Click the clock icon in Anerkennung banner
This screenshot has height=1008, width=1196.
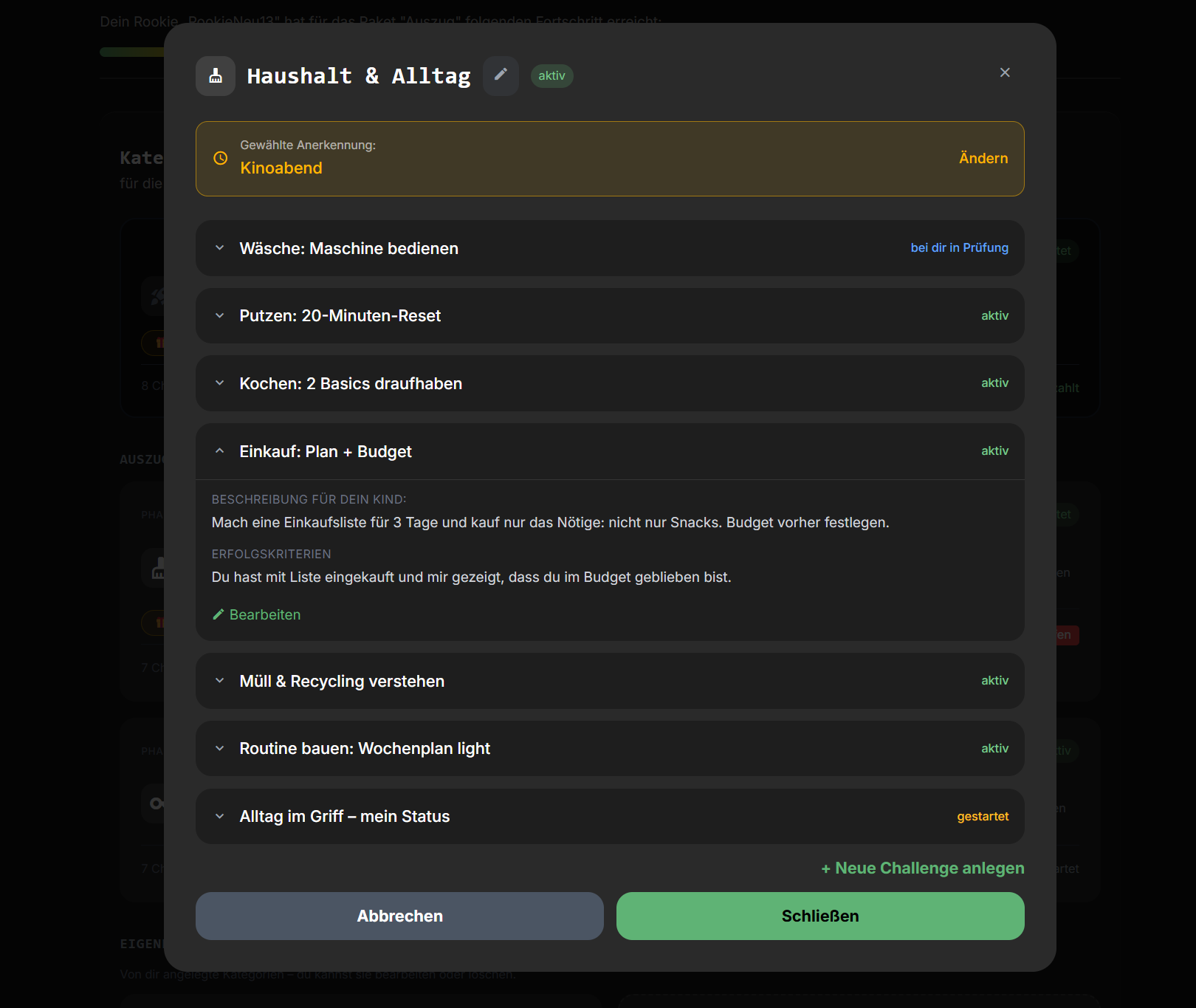(x=220, y=158)
